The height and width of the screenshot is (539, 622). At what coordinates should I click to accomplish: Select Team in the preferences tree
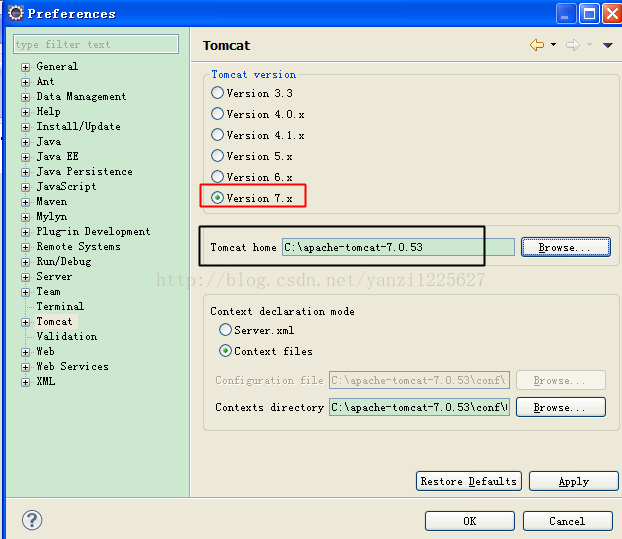tap(48, 292)
